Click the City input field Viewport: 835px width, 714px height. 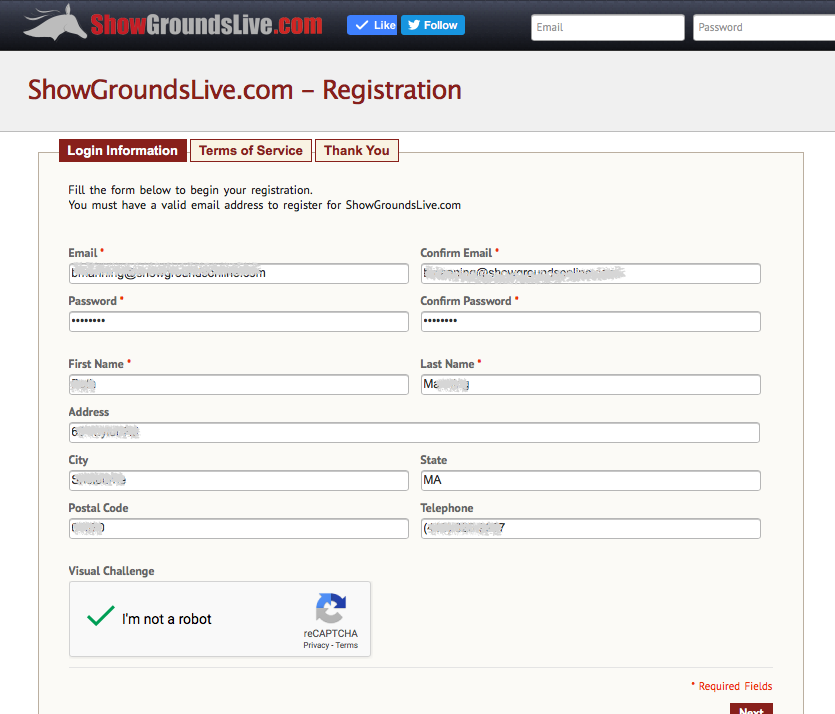(239, 480)
